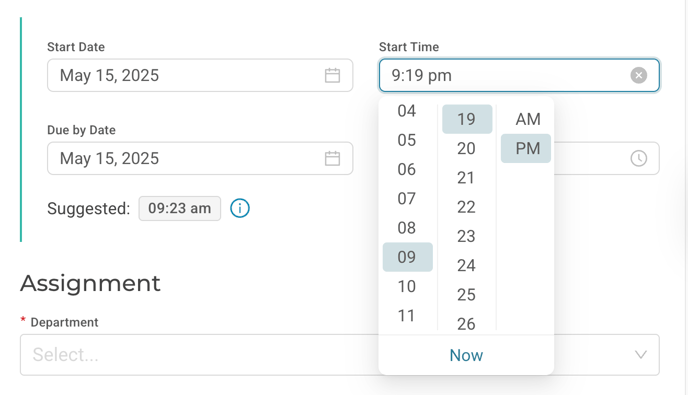
Task: Pick minute 22 in the minute column
Action: [x=467, y=207]
